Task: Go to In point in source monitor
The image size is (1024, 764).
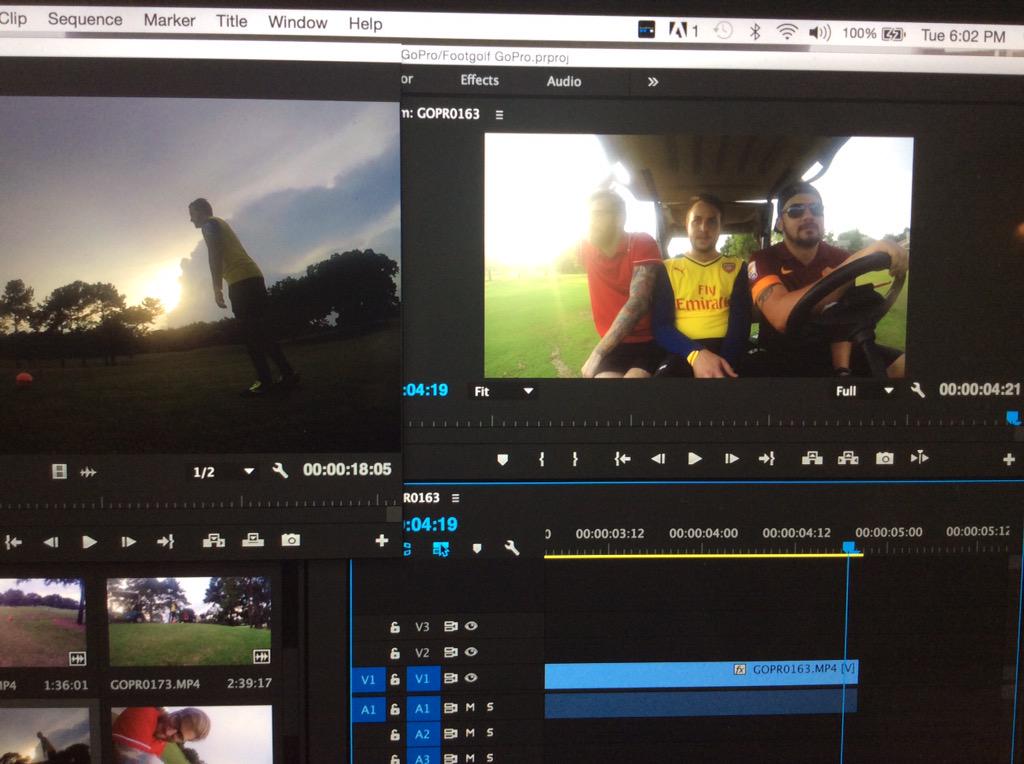Action: pos(13,542)
